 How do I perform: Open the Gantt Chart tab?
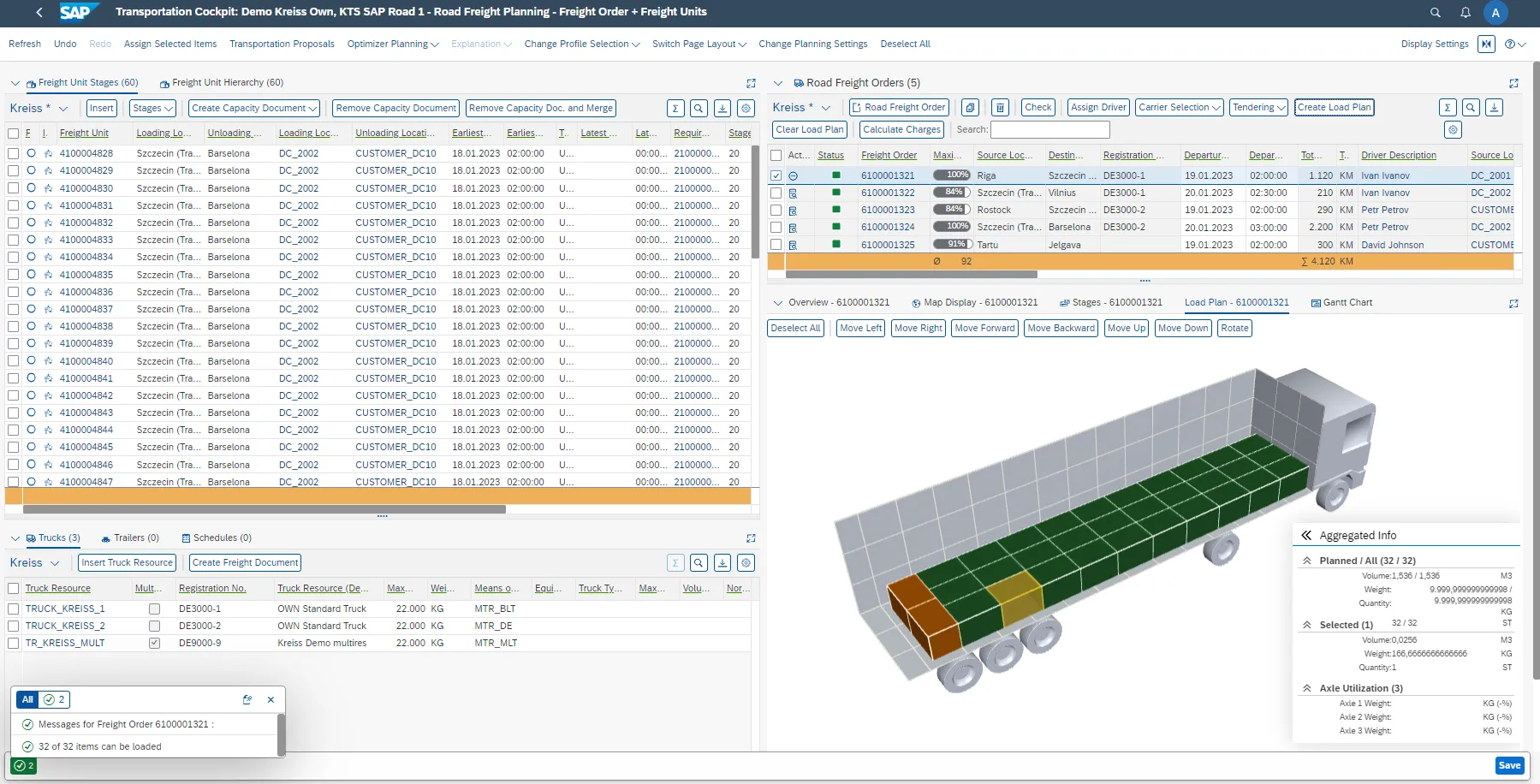pyautogui.click(x=1341, y=303)
